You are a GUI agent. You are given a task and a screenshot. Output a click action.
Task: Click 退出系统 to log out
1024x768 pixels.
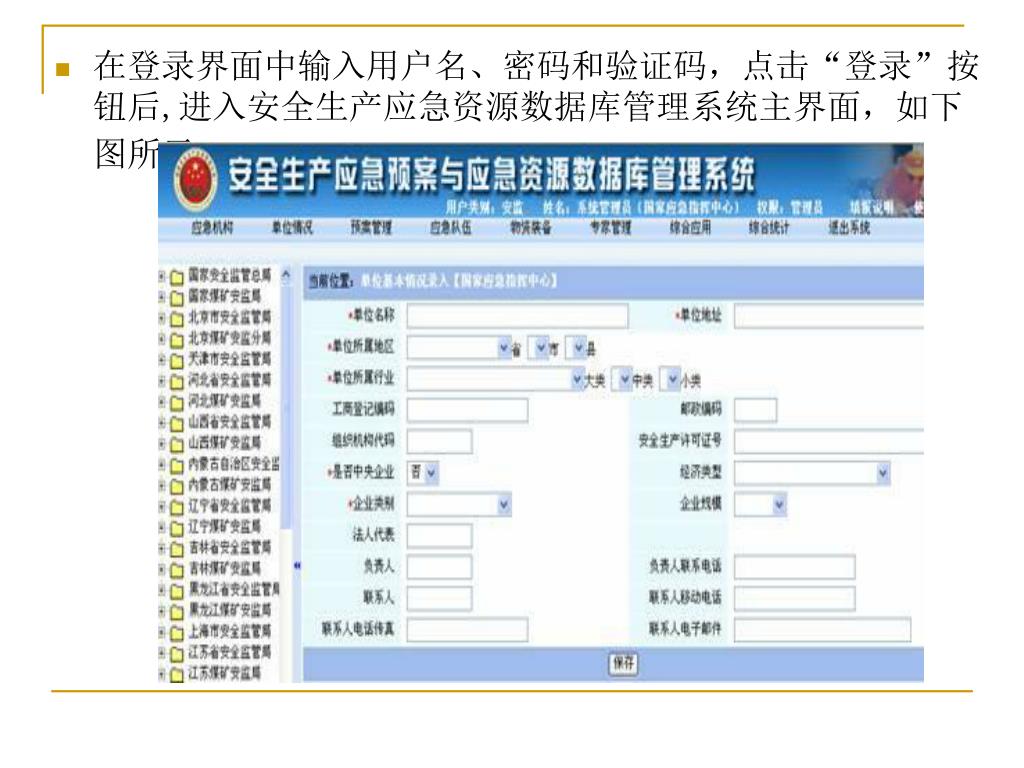[849, 227]
